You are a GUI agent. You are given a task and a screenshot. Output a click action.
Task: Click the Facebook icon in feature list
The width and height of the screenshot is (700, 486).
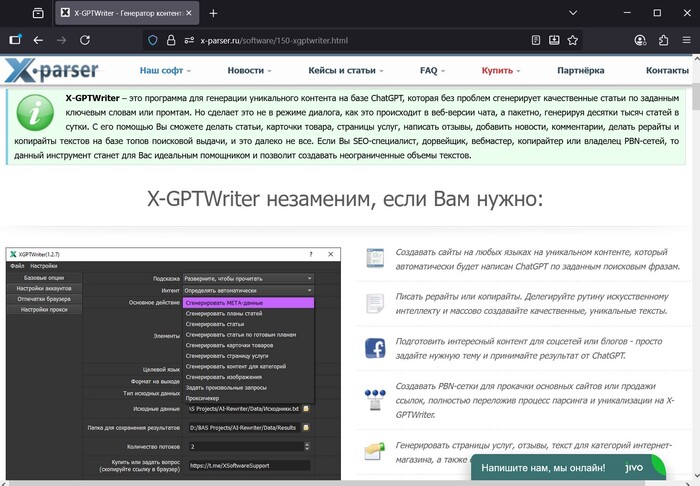[375, 348]
